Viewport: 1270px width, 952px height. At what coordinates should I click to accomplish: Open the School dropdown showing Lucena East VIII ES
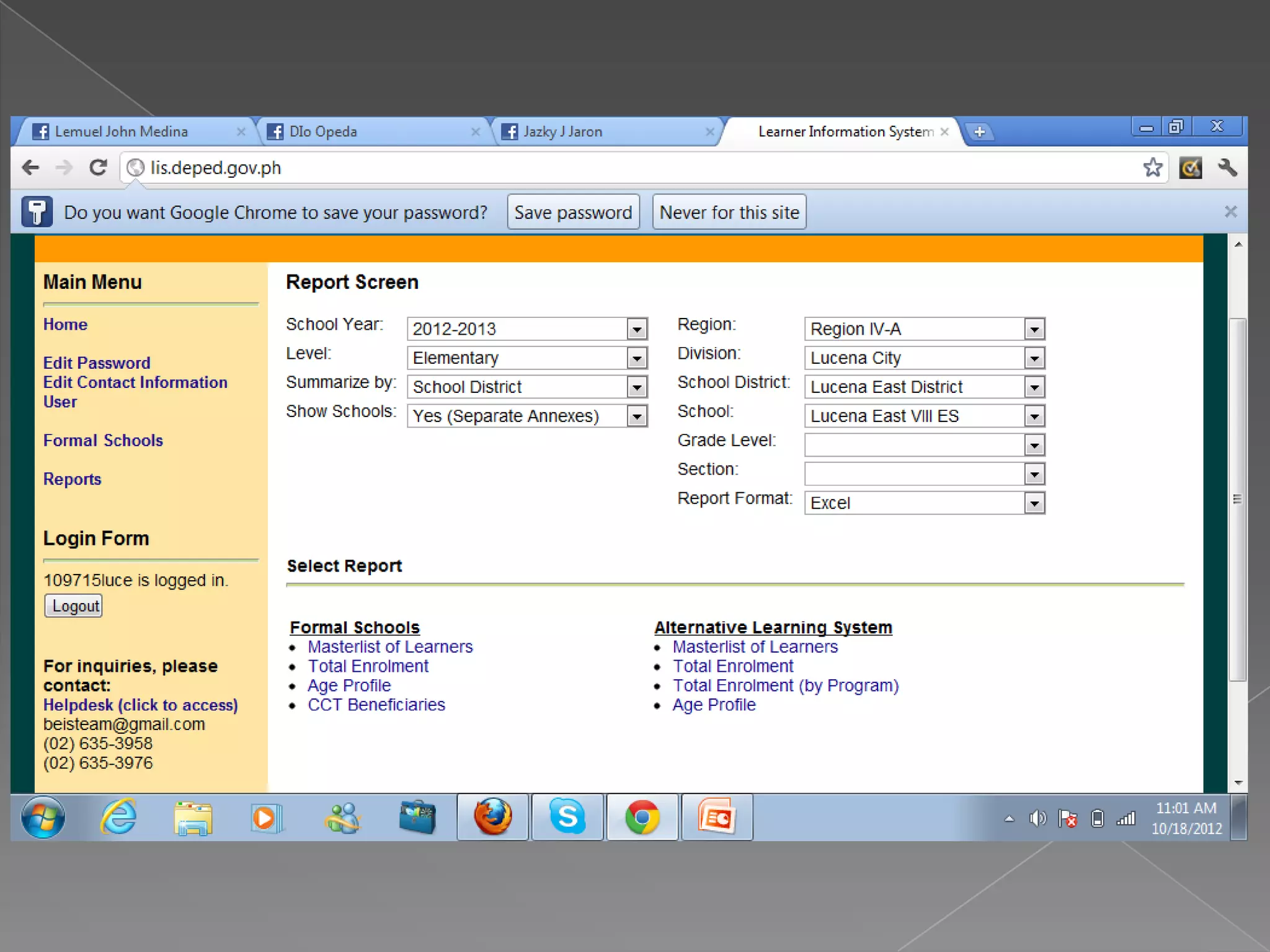pyautogui.click(x=925, y=416)
